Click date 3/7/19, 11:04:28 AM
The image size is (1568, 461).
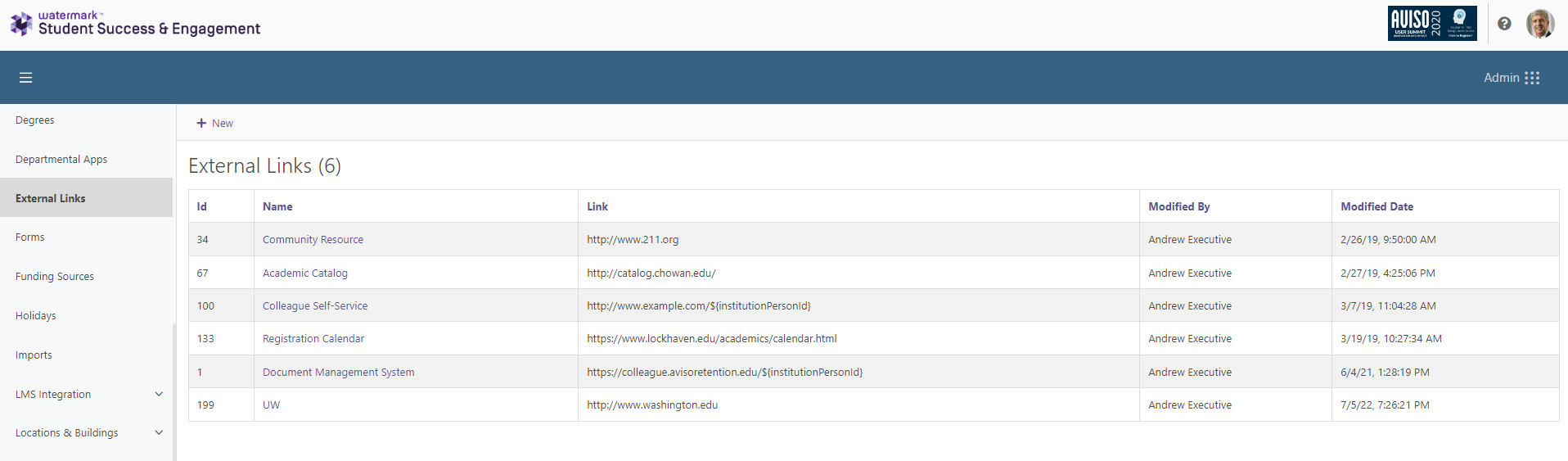click(1388, 306)
